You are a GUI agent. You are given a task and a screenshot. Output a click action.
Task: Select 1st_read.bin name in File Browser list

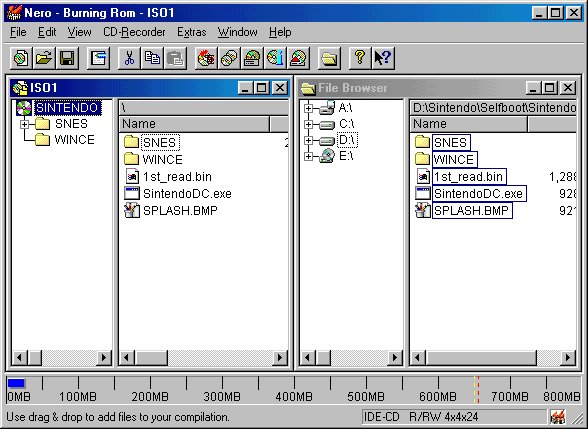tap(469, 176)
